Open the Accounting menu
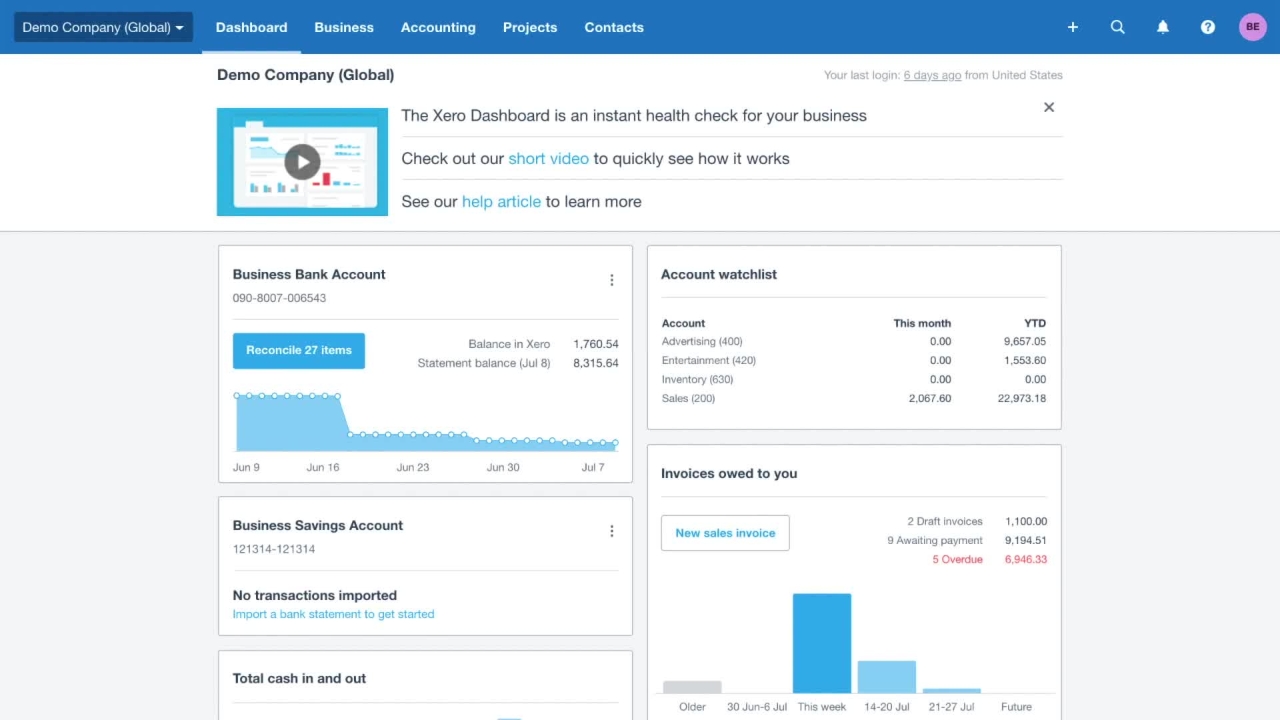This screenshot has width=1280, height=720. [438, 27]
